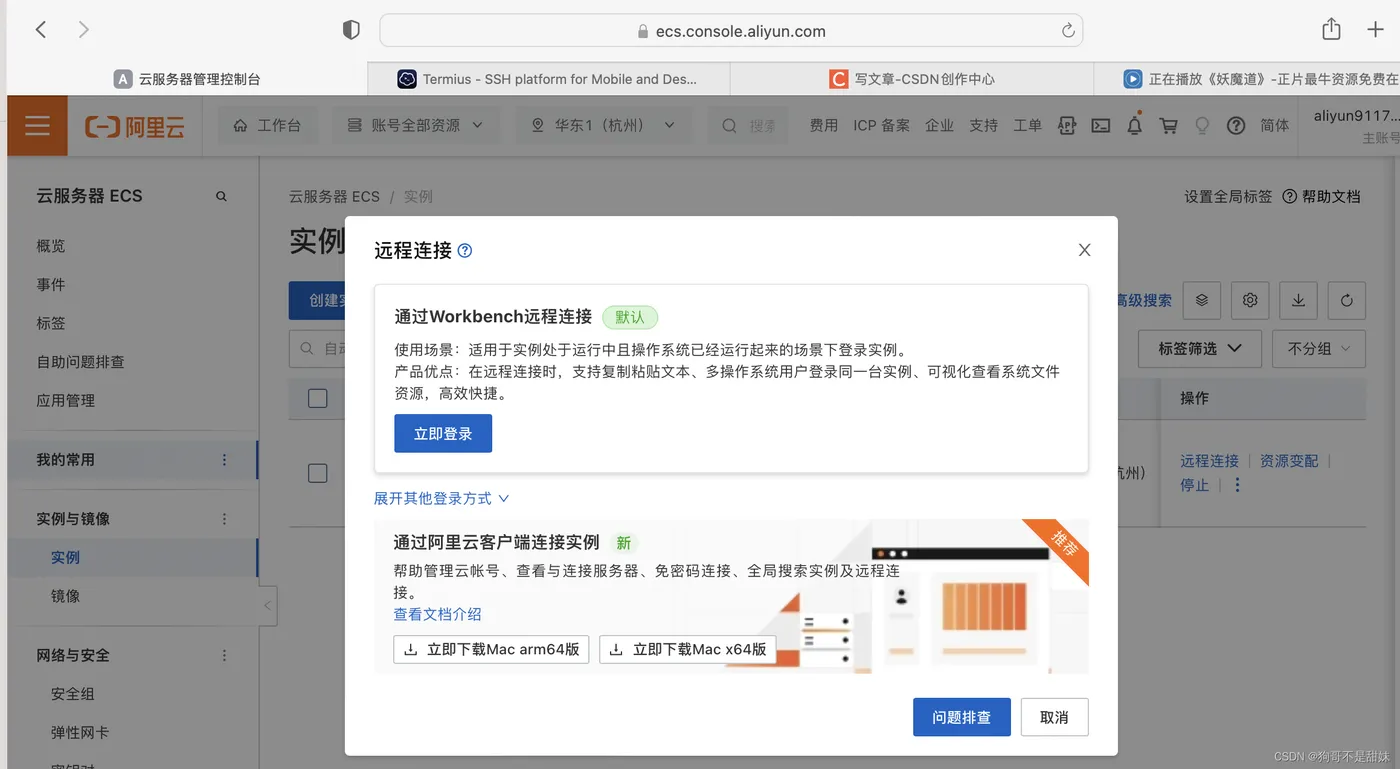Collapse the left sidebar with the arrow handle

click(x=267, y=606)
